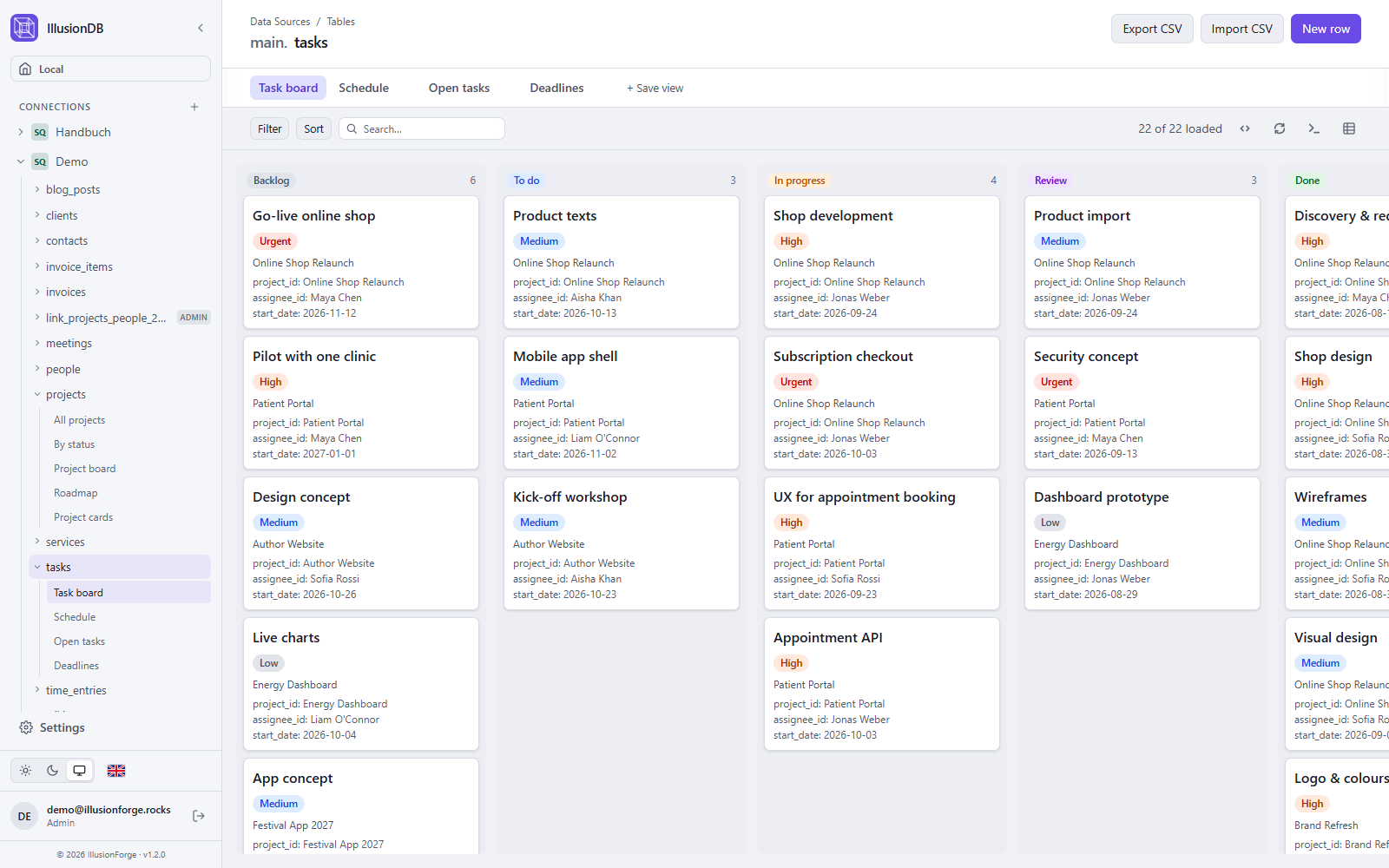Expand the blog_posts table
The image size is (1389, 868).
(37, 189)
